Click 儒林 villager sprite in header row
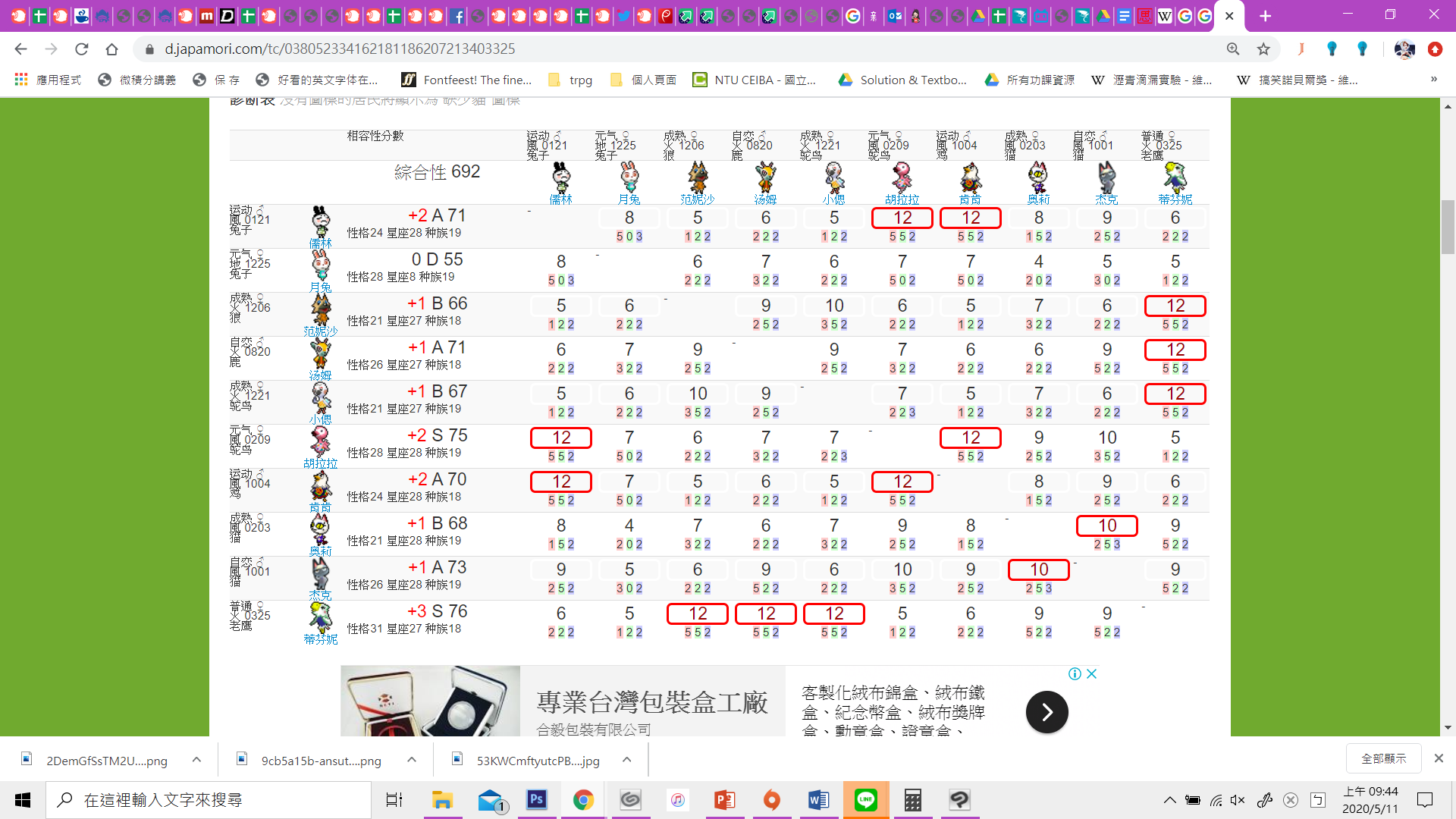The width and height of the screenshot is (1456, 819). click(x=561, y=178)
